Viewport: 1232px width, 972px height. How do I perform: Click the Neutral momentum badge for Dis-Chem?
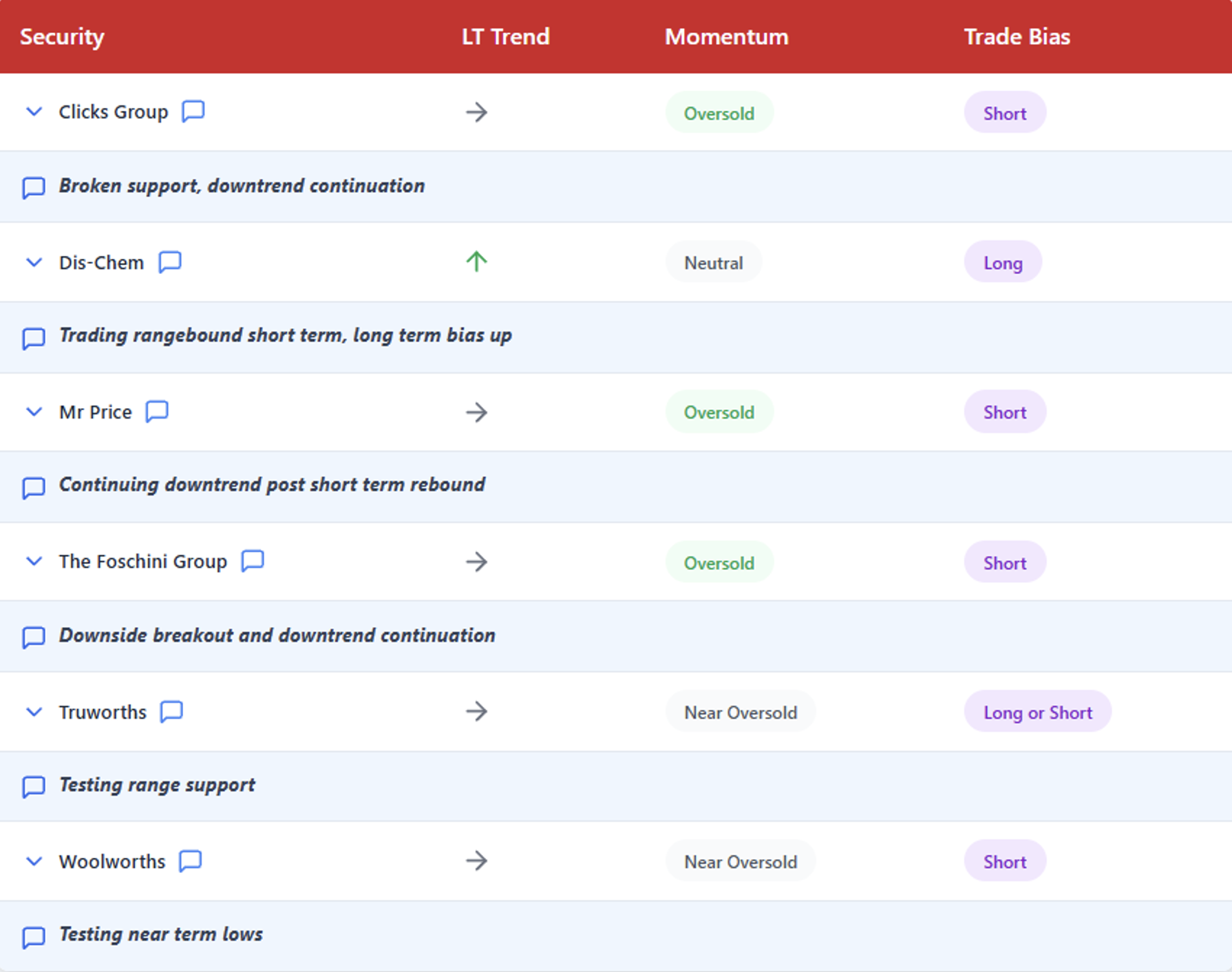coord(714,262)
